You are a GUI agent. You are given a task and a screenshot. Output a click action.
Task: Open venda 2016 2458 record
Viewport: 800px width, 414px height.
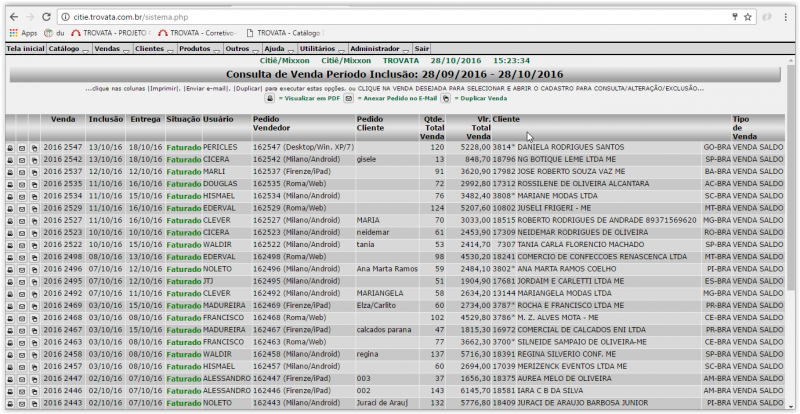(x=63, y=355)
